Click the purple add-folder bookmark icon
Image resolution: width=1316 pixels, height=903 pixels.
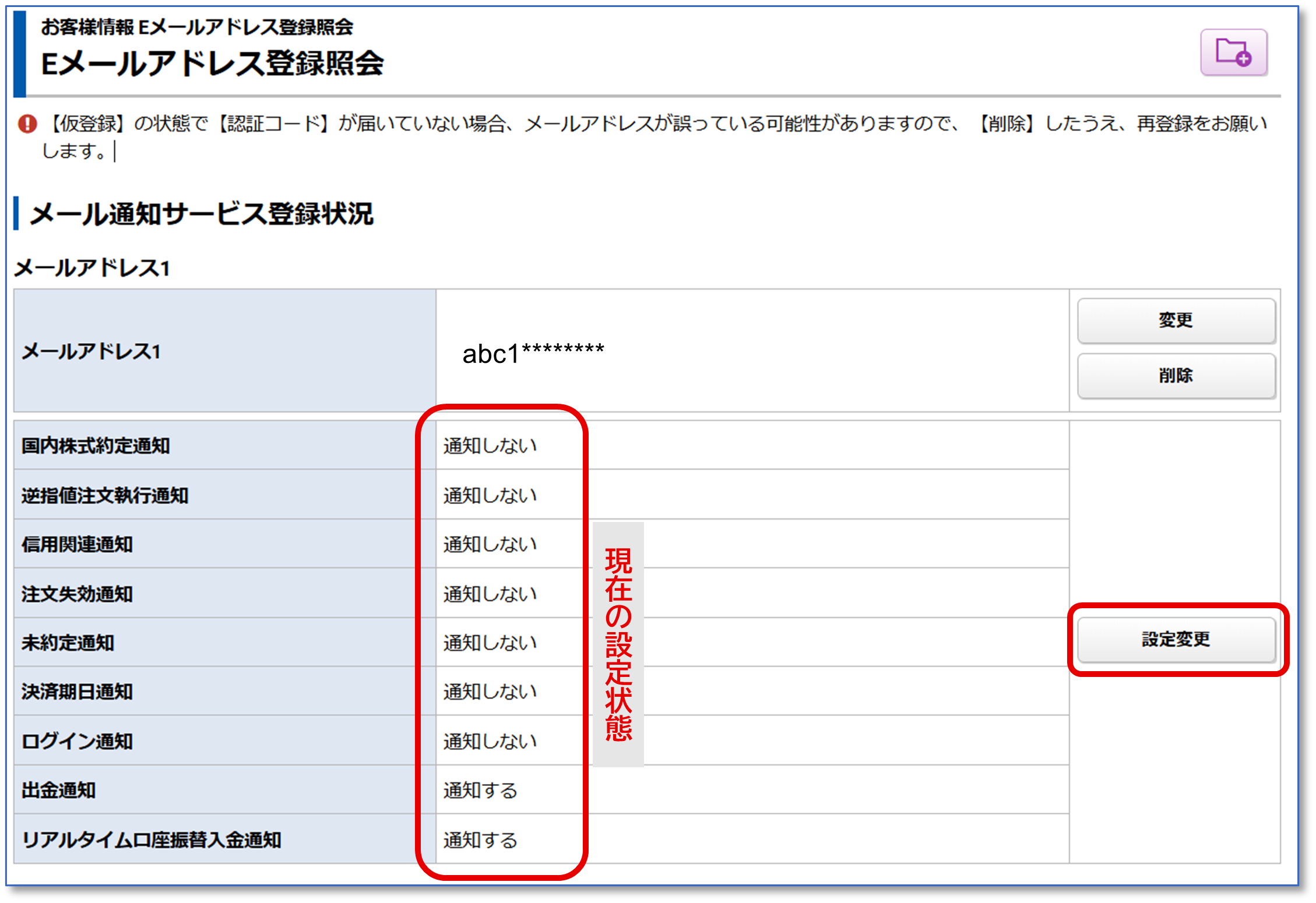coord(1233,52)
